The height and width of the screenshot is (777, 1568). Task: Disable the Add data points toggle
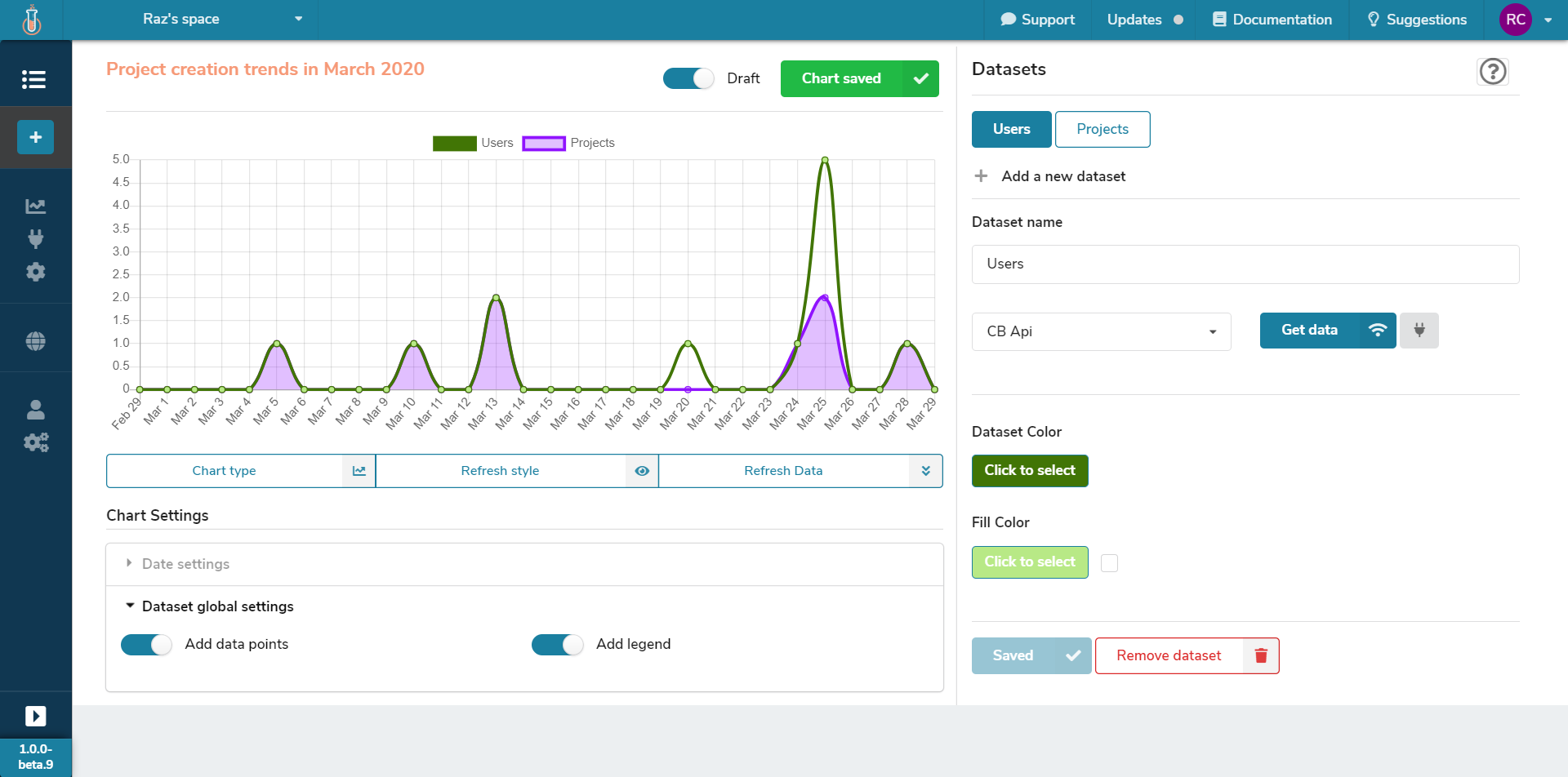tap(146, 645)
